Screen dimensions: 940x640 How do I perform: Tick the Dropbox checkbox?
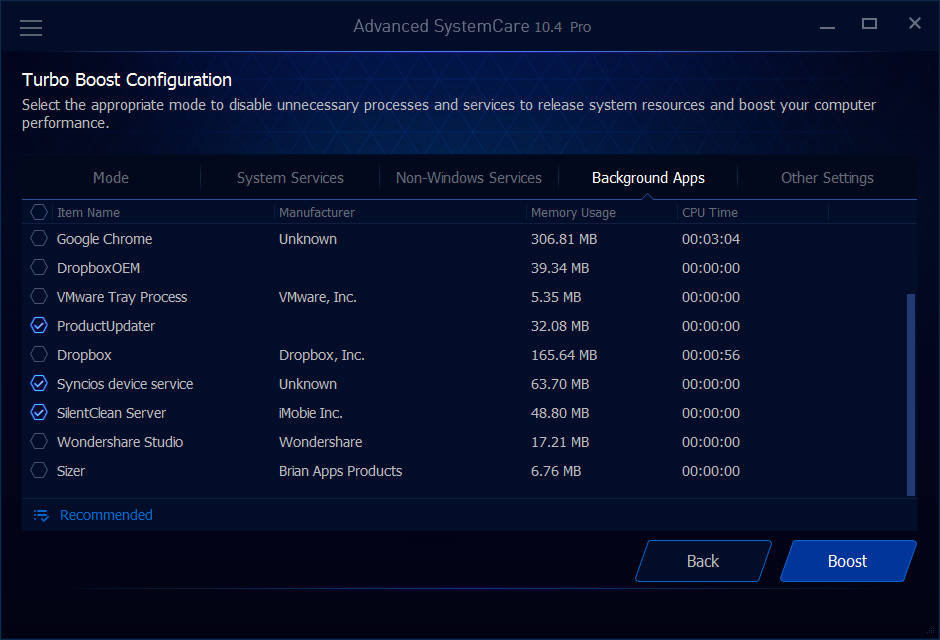coord(39,354)
